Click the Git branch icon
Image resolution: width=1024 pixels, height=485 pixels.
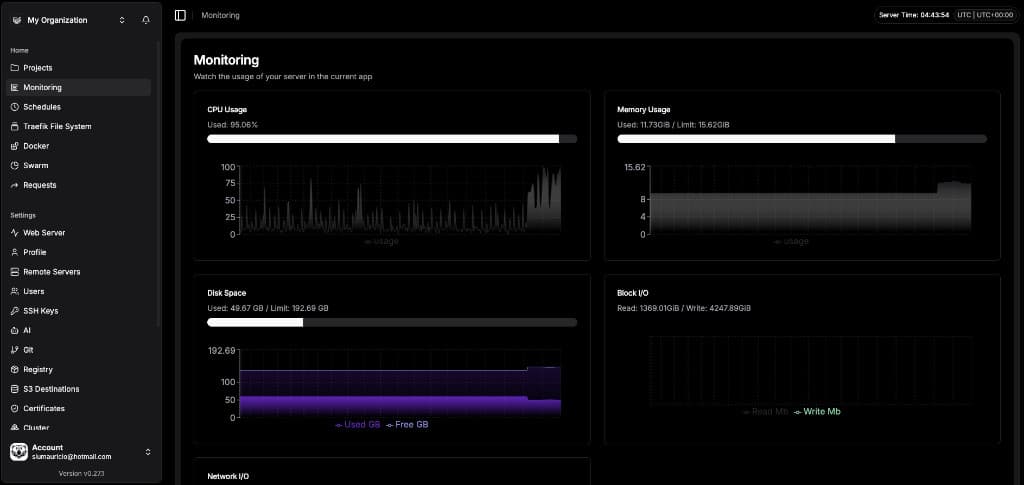coord(15,350)
